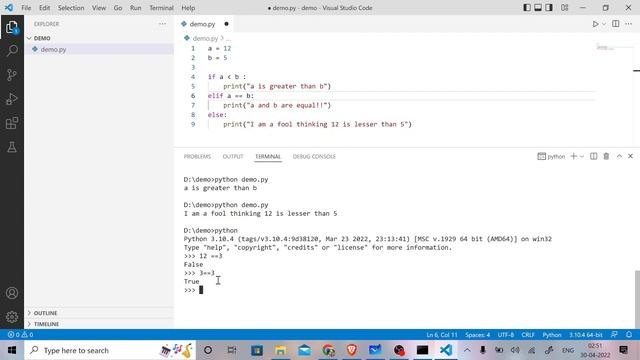Viewport: 640px width, 360px height.
Task: Open the Run and Debug view
Action: coord(12,99)
